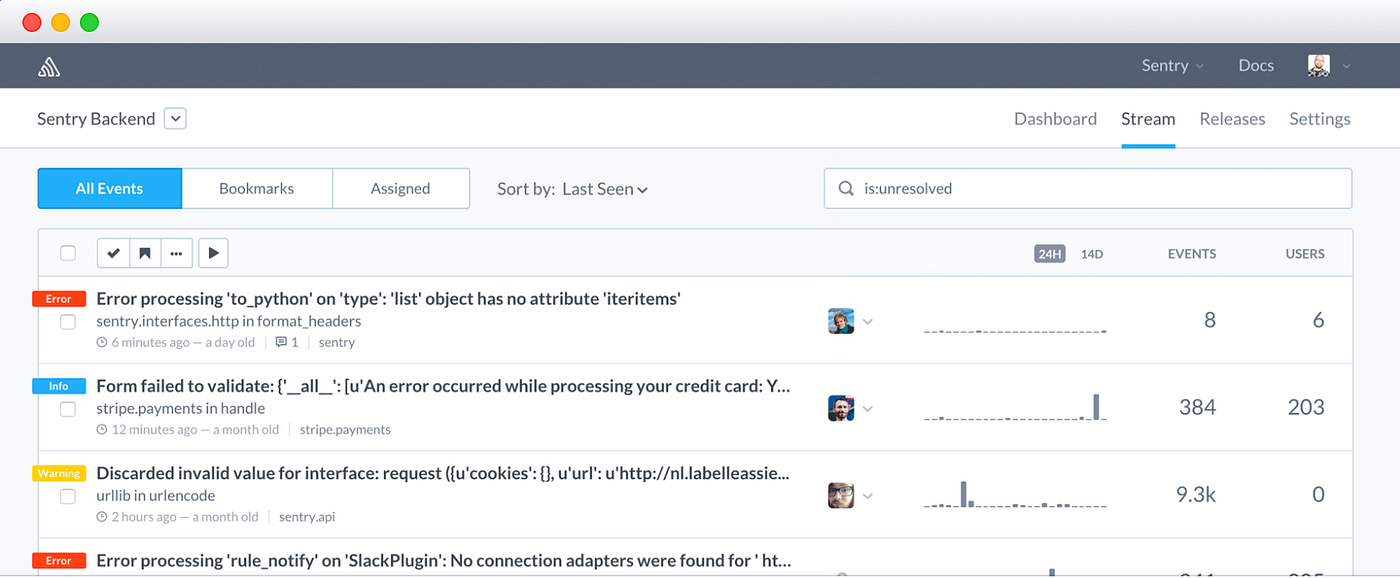Open the project switcher dropdown next to Sentry Backend
This screenshot has width=1400, height=578.
(x=175, y=118)
